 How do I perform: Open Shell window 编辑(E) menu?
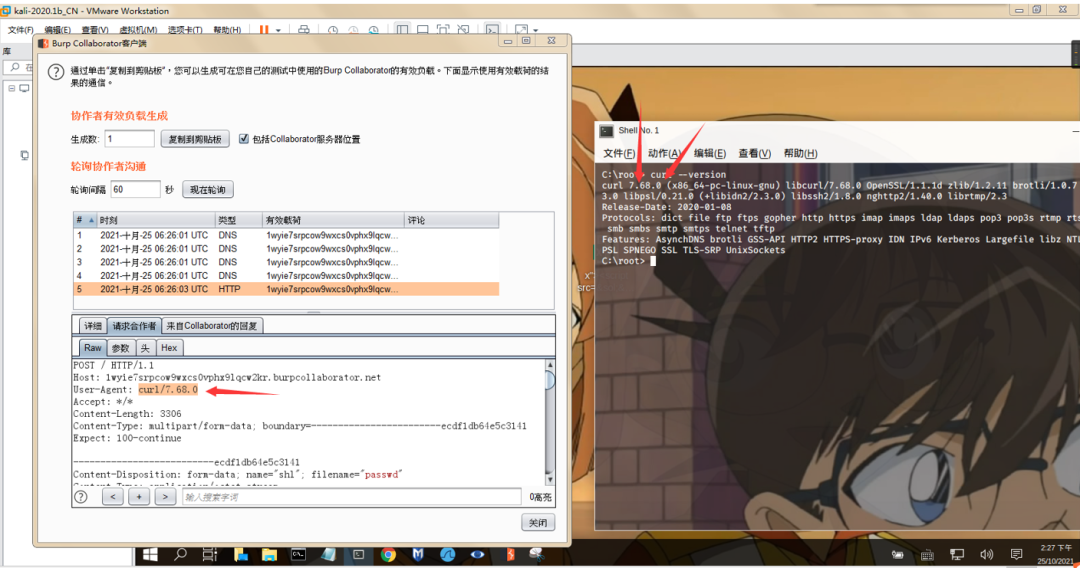pos(709,153)
